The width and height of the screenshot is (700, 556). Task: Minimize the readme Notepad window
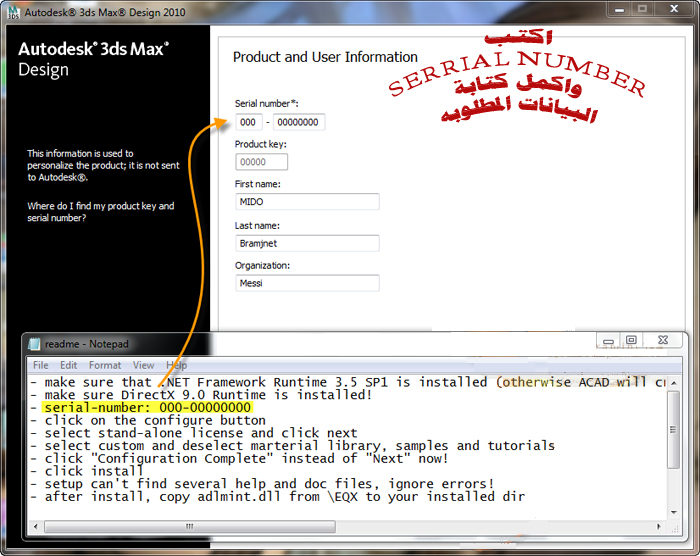tap(606, 341)
